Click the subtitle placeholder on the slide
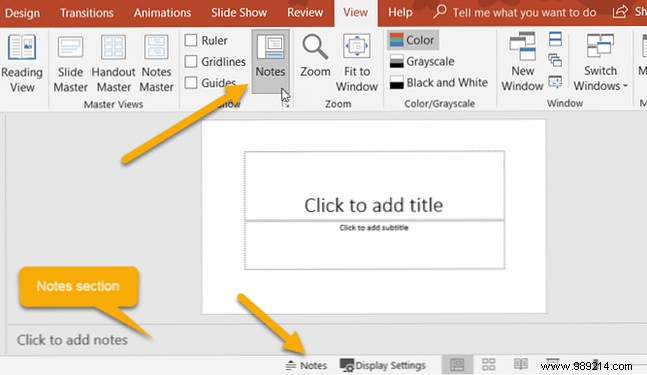The width and height of the screenshot is (647, 375). 374,245
